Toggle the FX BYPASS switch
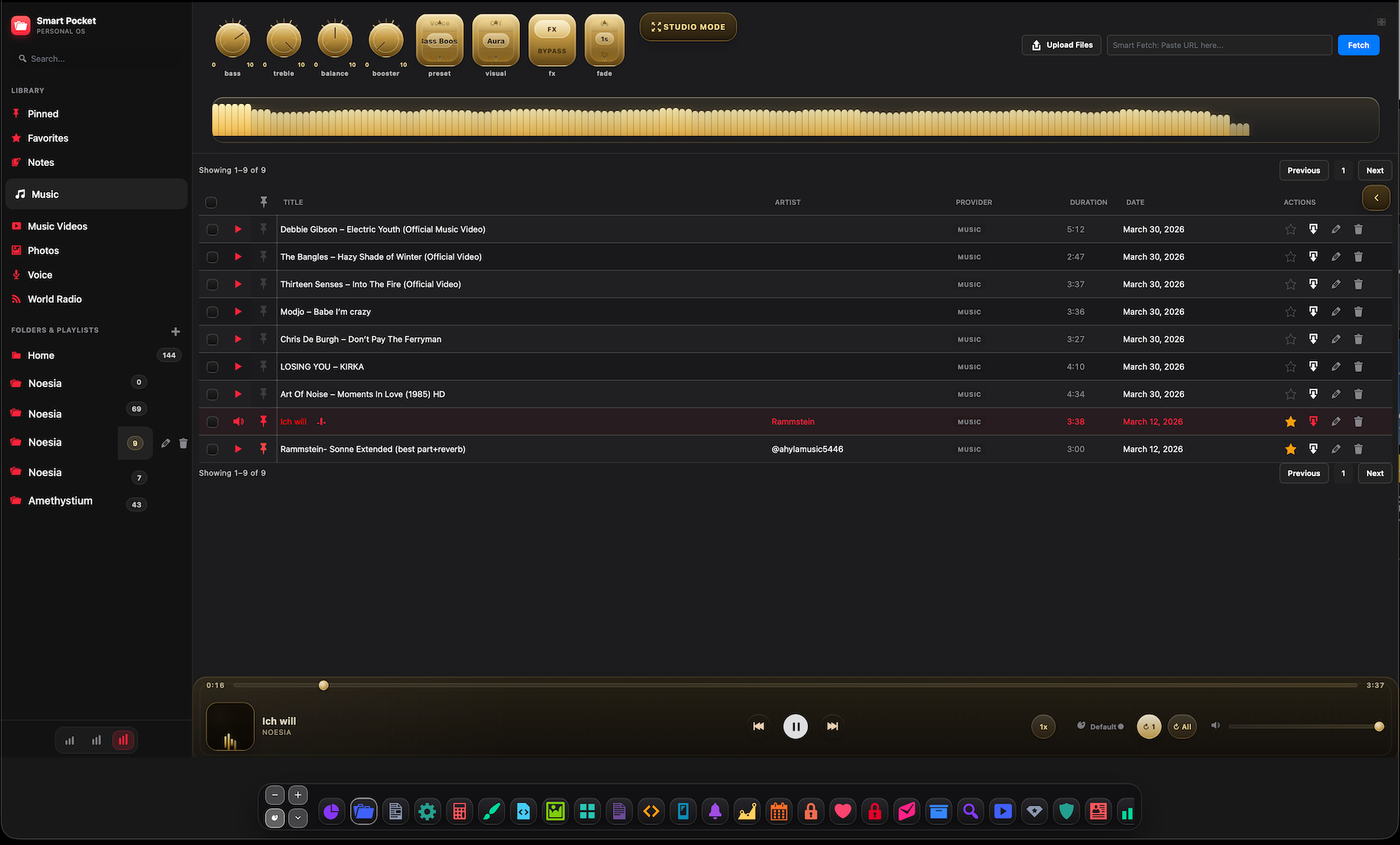Screen dimensions: 1400x845 [x=551, y=40]
